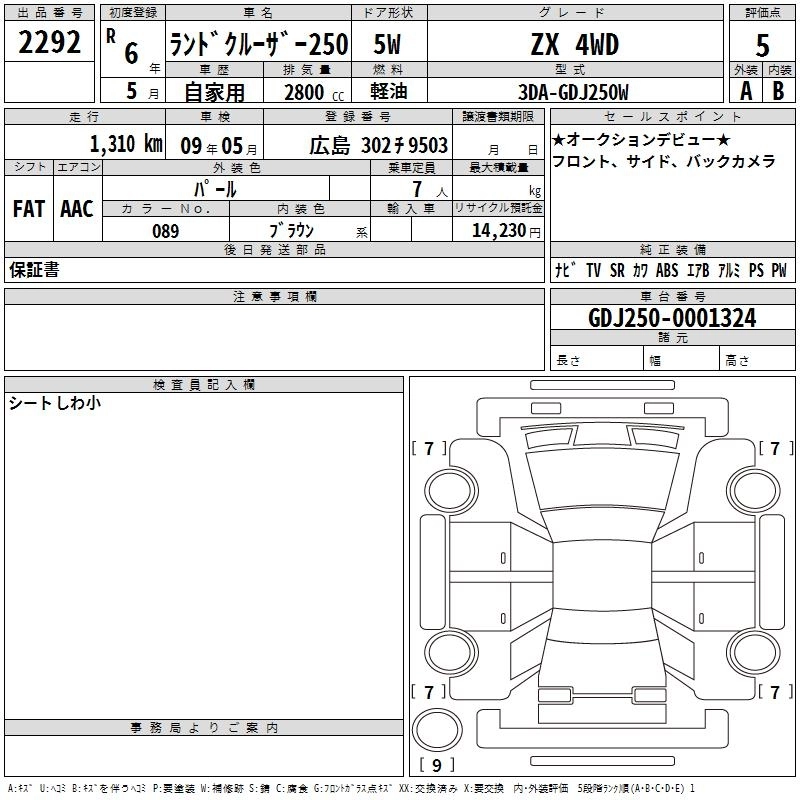The height and width of the screenshot is (800, 800).
Task: Click the color number 089 field
Action: (x=166, y=230)
